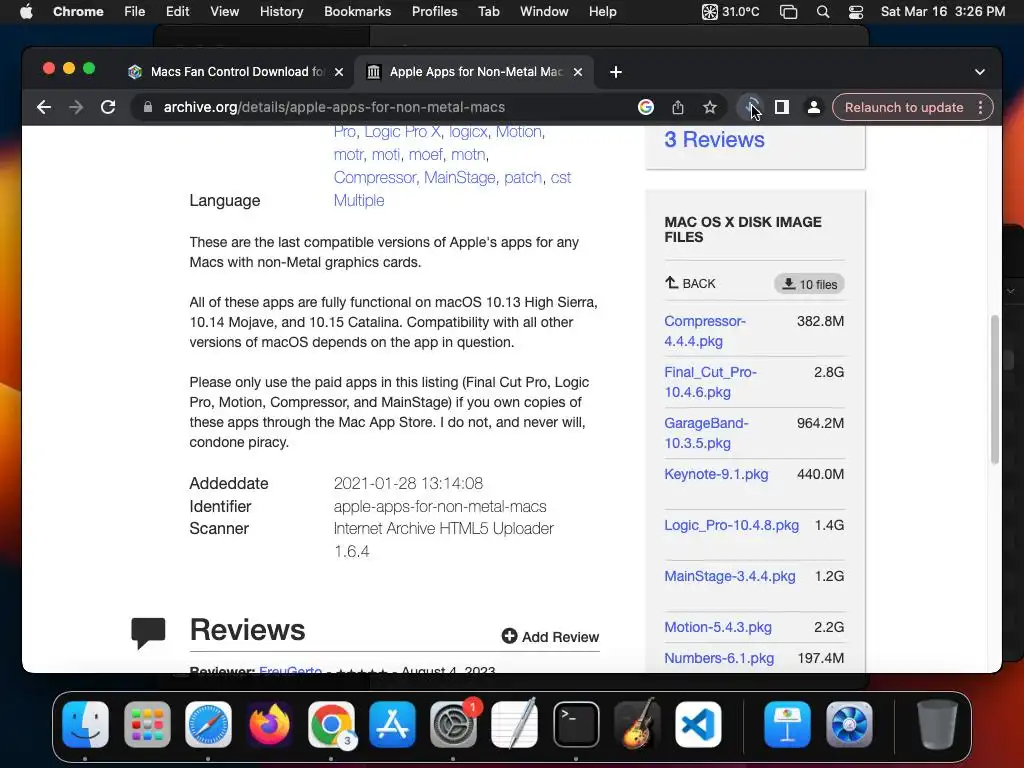Image resolution: width=1024 pixels, height=768 pixels.
Task: Open System Preferences from the Dock
Action: pos(453,724)
